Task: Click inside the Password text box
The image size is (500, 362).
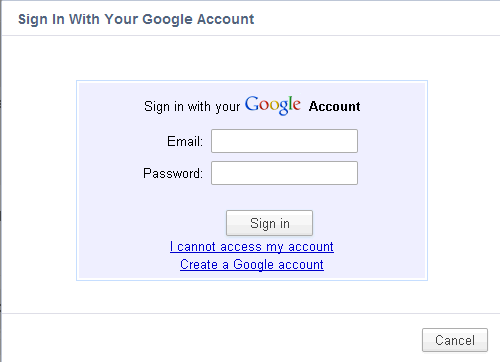Action: click(284, 173)
